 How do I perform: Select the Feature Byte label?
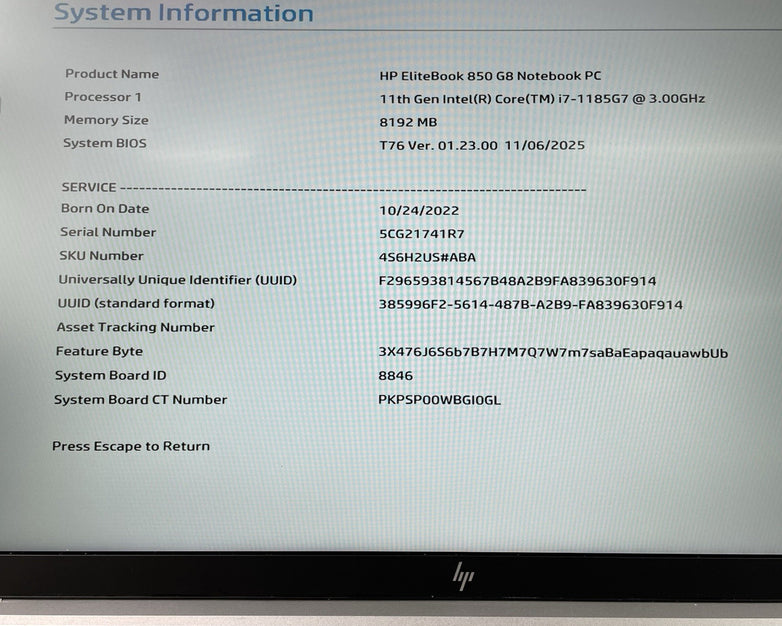click(x=99, y=351)
